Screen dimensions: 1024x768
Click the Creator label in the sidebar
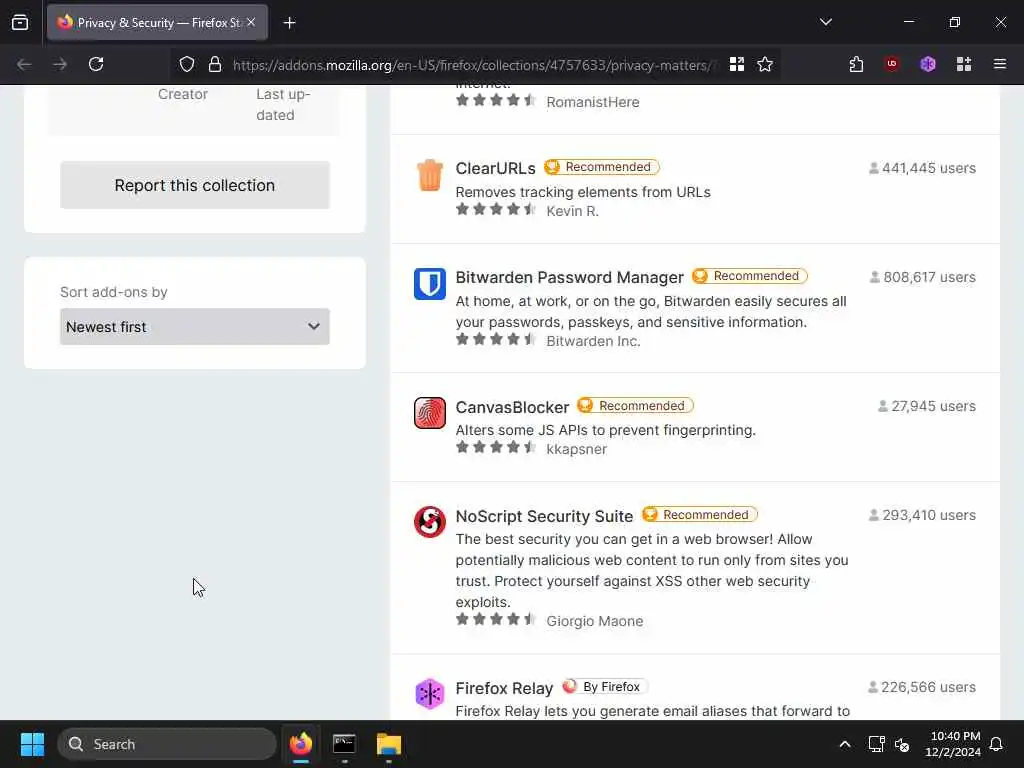pos(183,94)
